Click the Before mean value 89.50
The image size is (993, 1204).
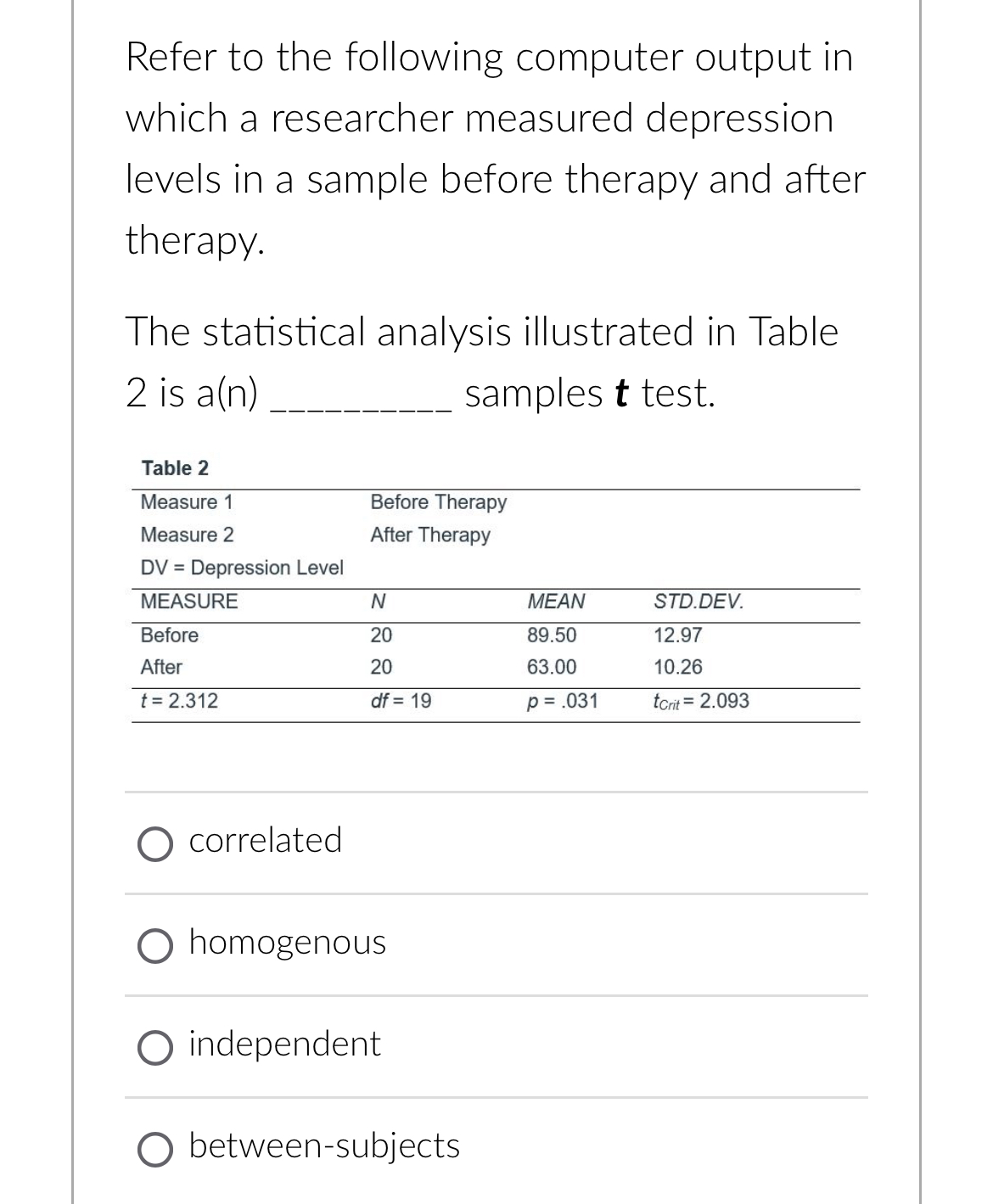[552, 636]
